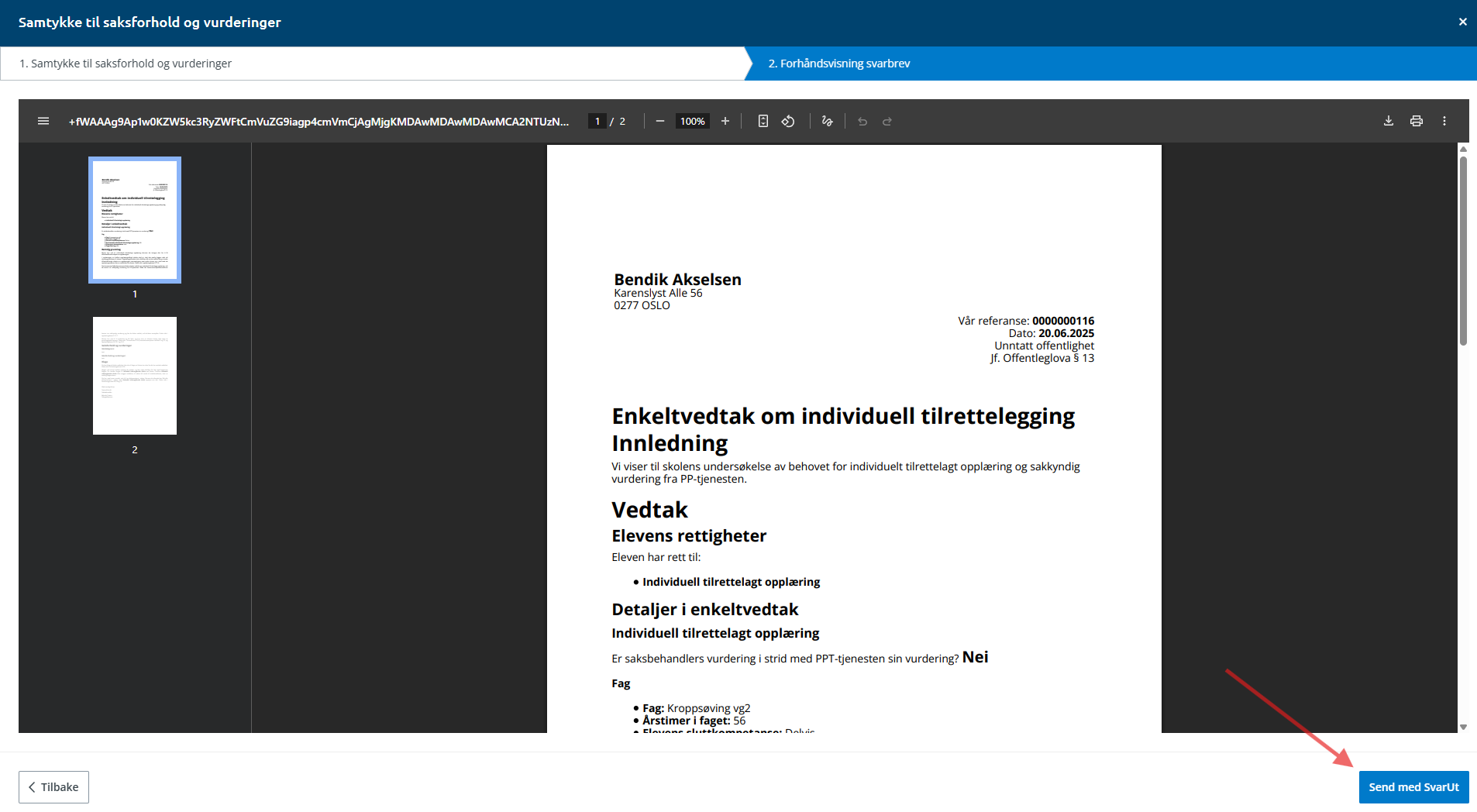Click the fit to page icon
This screenshot has width=1477, height=812.
(763, 121)
